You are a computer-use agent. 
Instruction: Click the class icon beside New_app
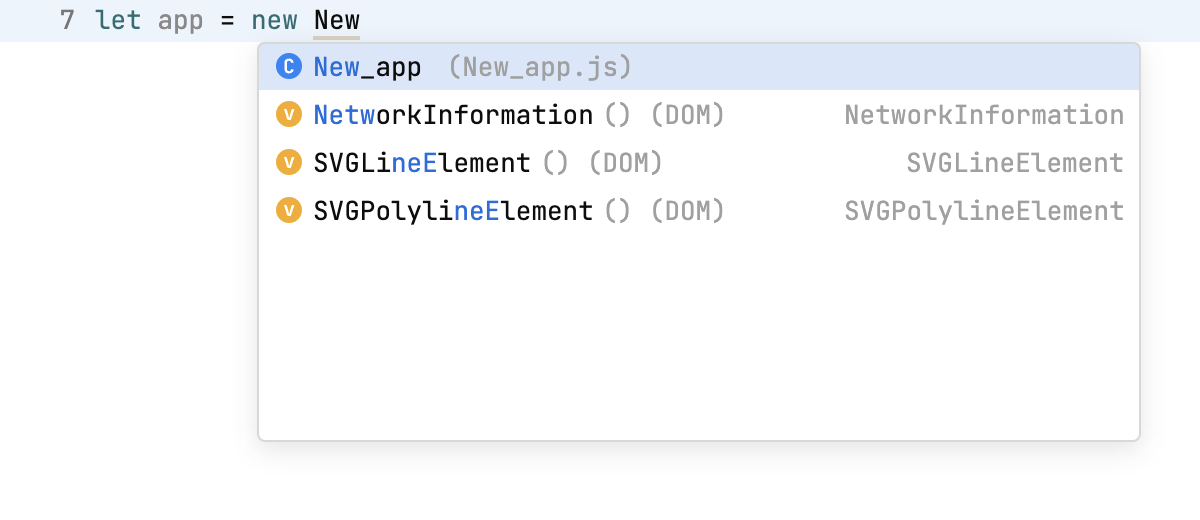(288, 67)
